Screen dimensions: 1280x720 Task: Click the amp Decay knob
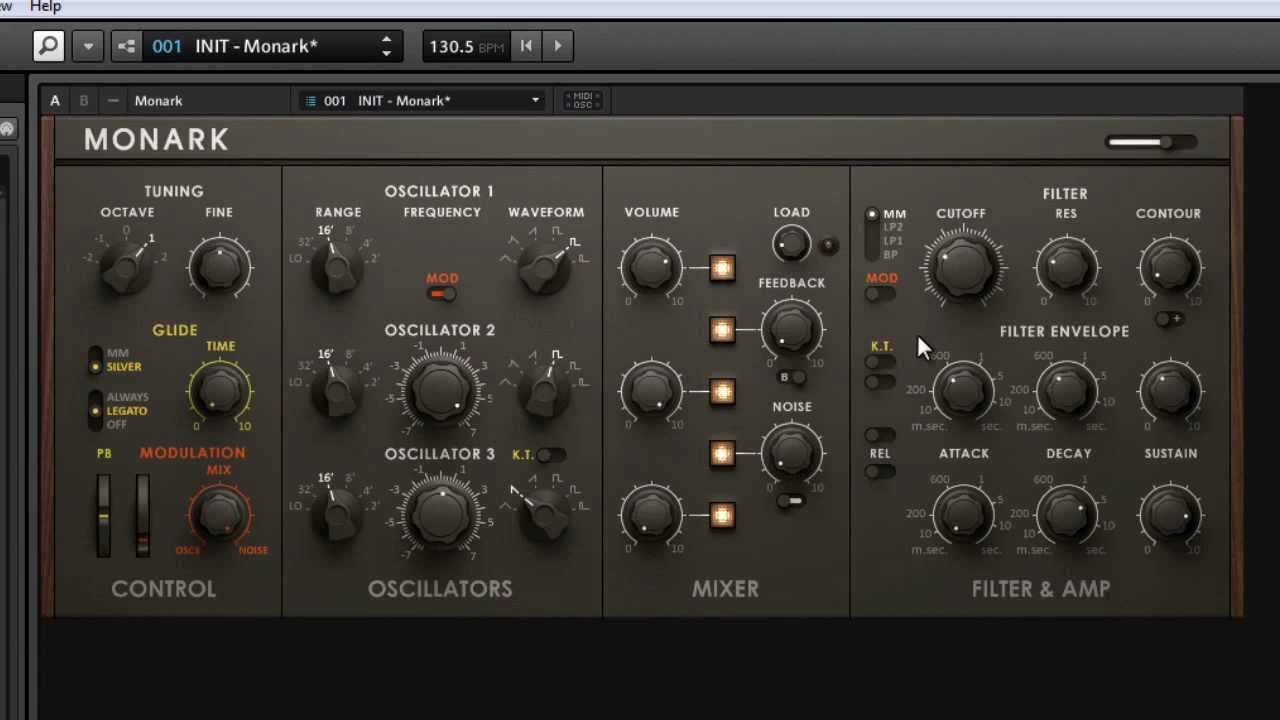1066,514
